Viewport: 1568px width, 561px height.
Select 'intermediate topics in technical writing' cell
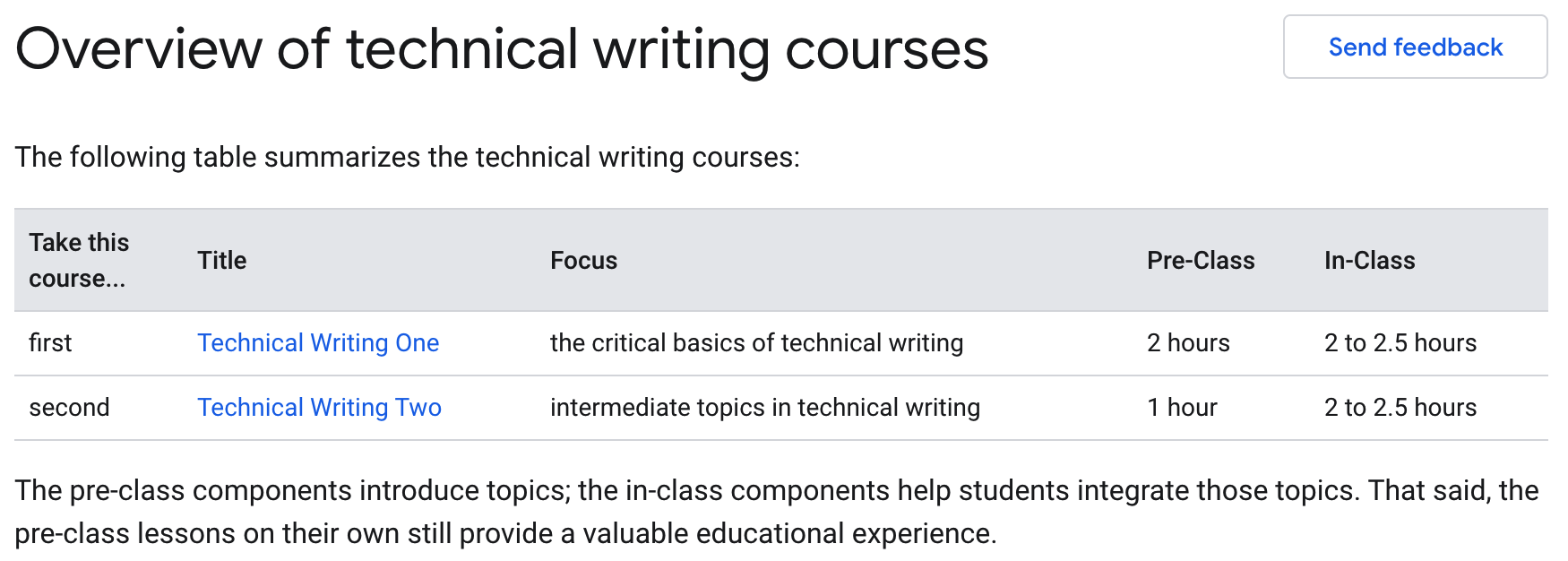tap(764, 408)
